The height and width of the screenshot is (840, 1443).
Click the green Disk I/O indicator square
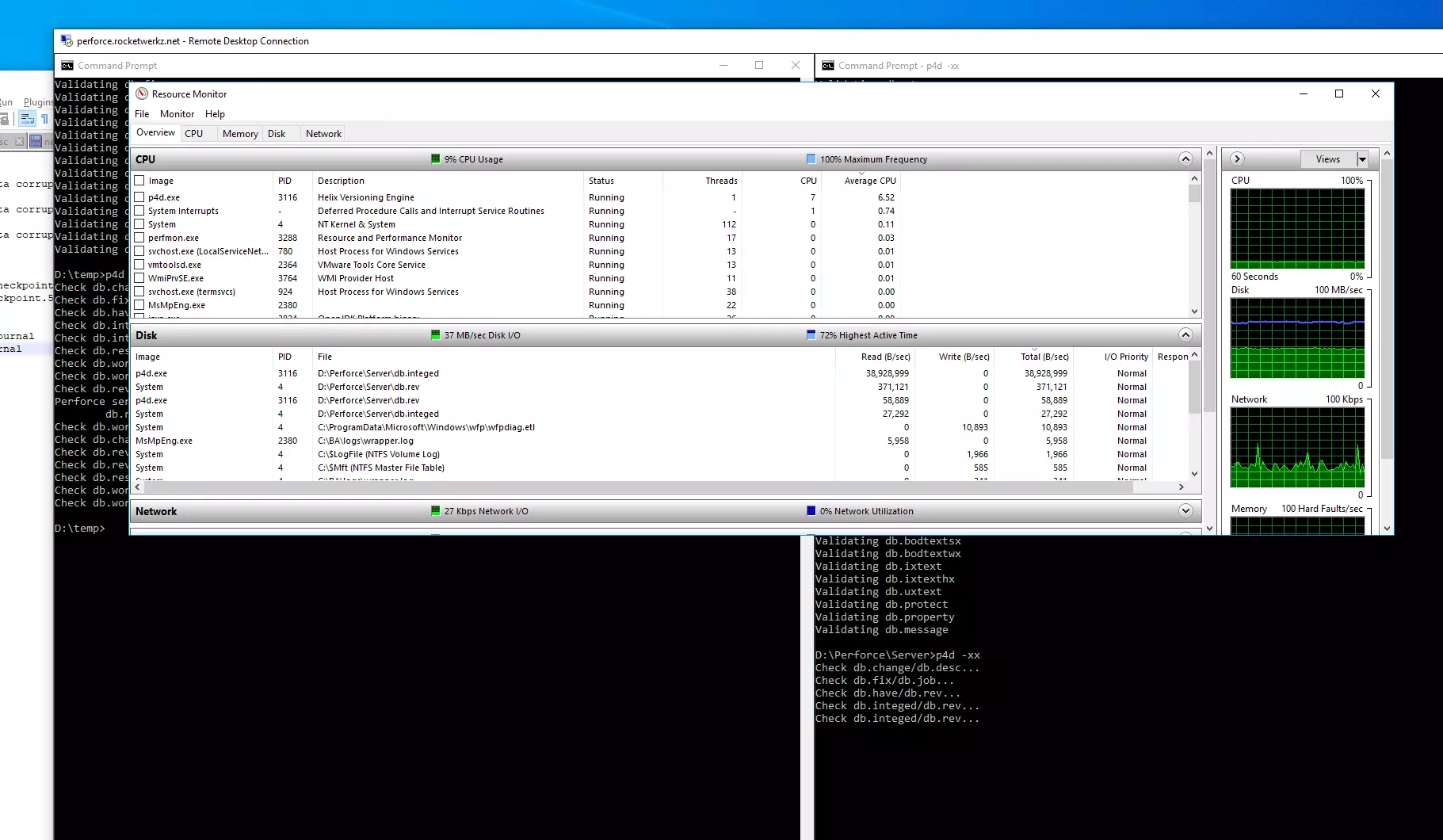[435, 334]
